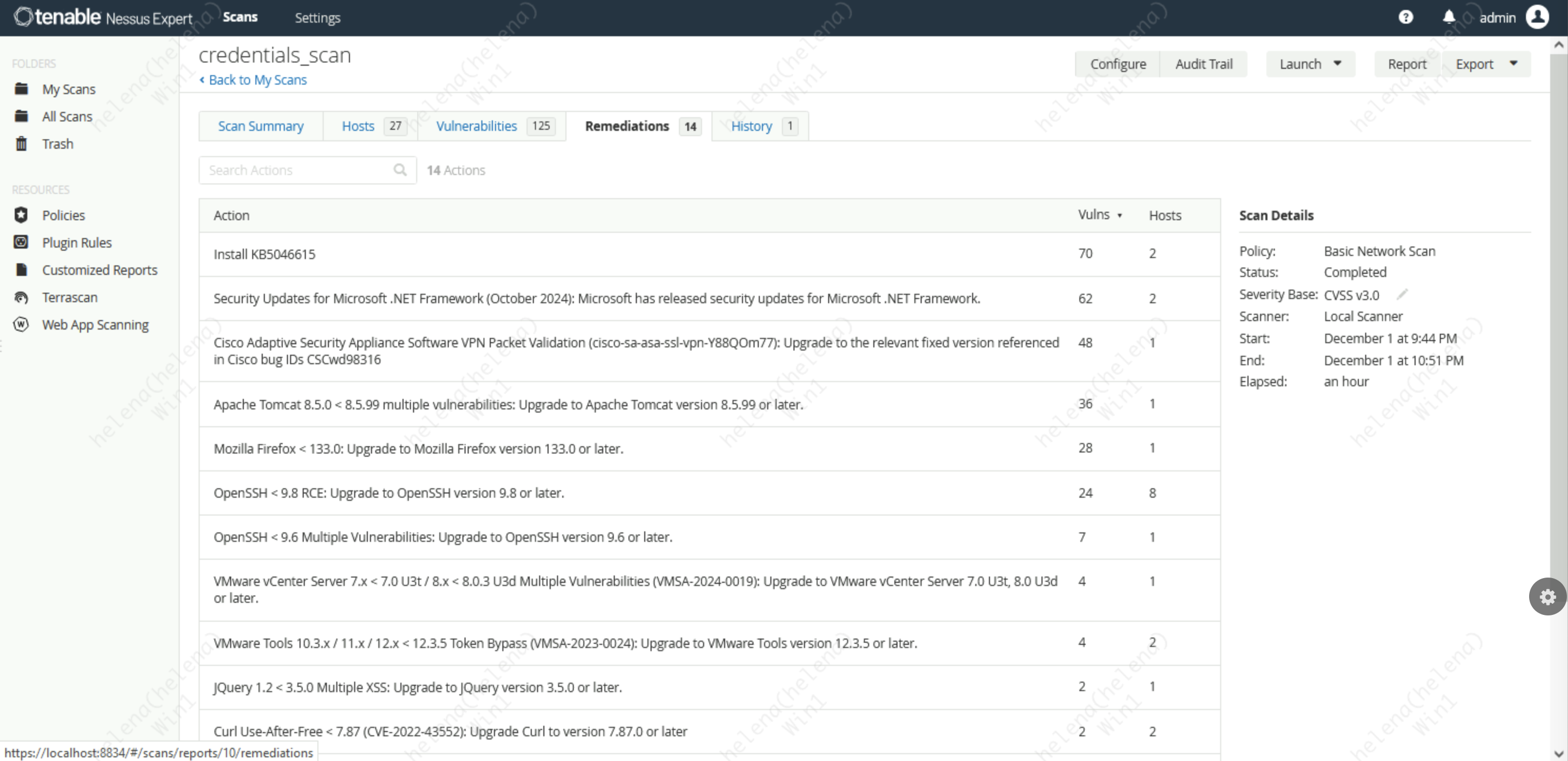1568x761 pixels.
Task: Expand the Export dropdown arrow
Action: (x=1513, y=63)
